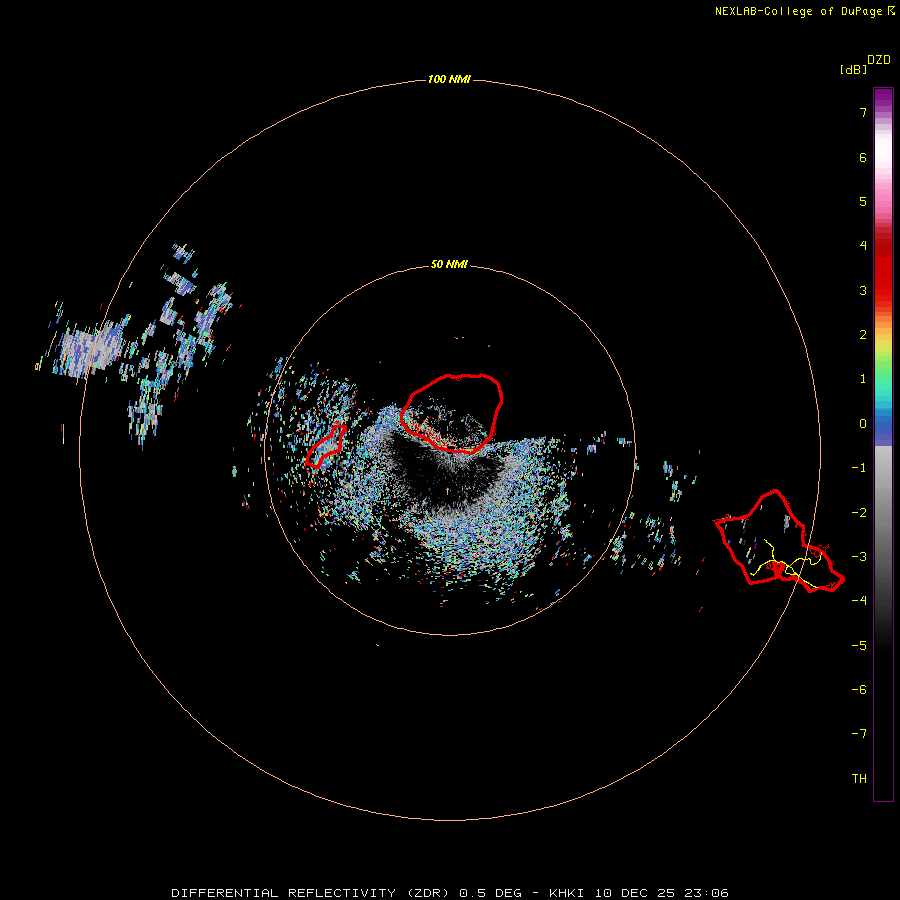Click the 6 value on the color scale
The height and width of the screenshot is (900, 900).
tap(863, 157)
